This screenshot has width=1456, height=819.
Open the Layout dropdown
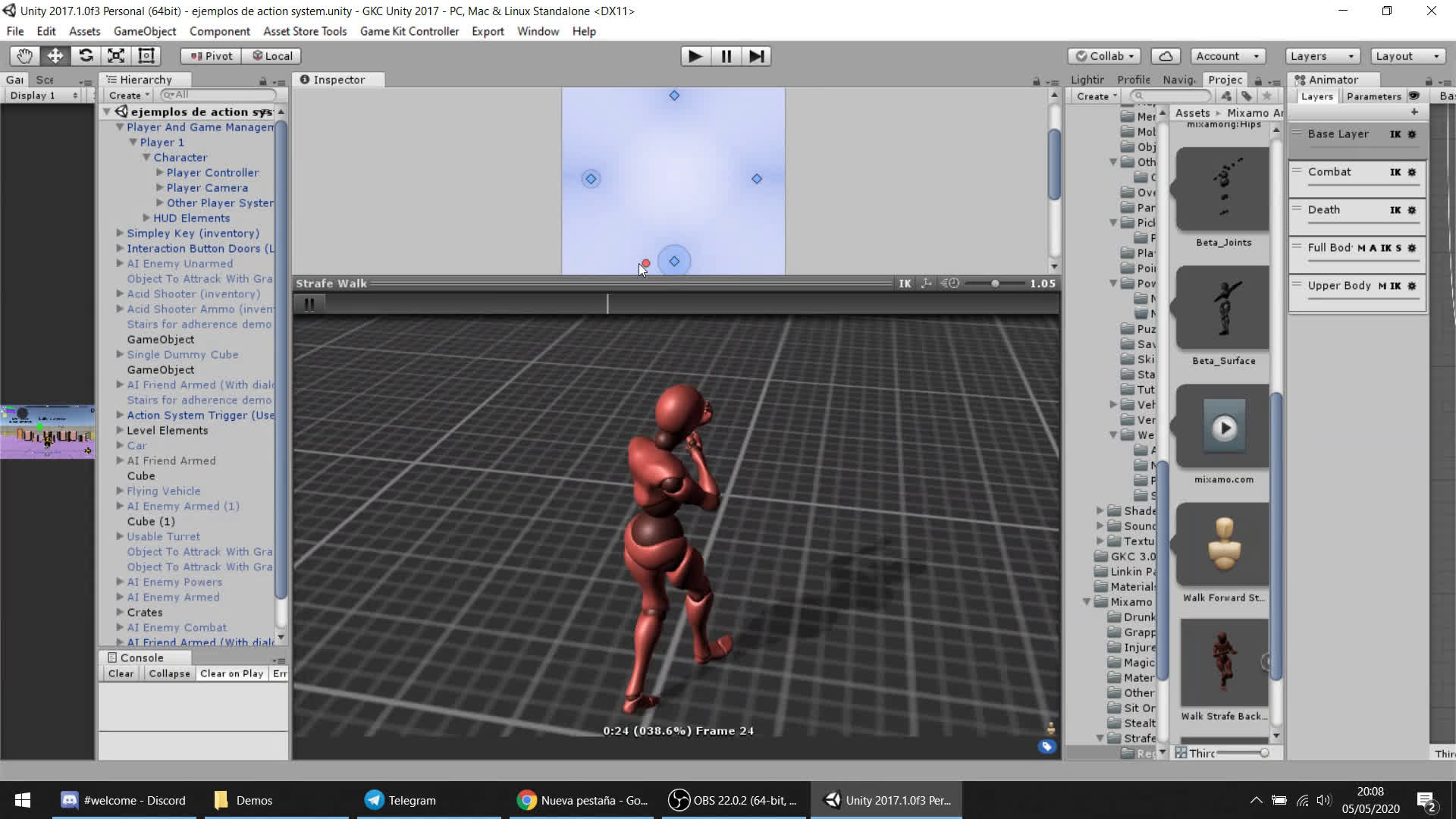1407,56
